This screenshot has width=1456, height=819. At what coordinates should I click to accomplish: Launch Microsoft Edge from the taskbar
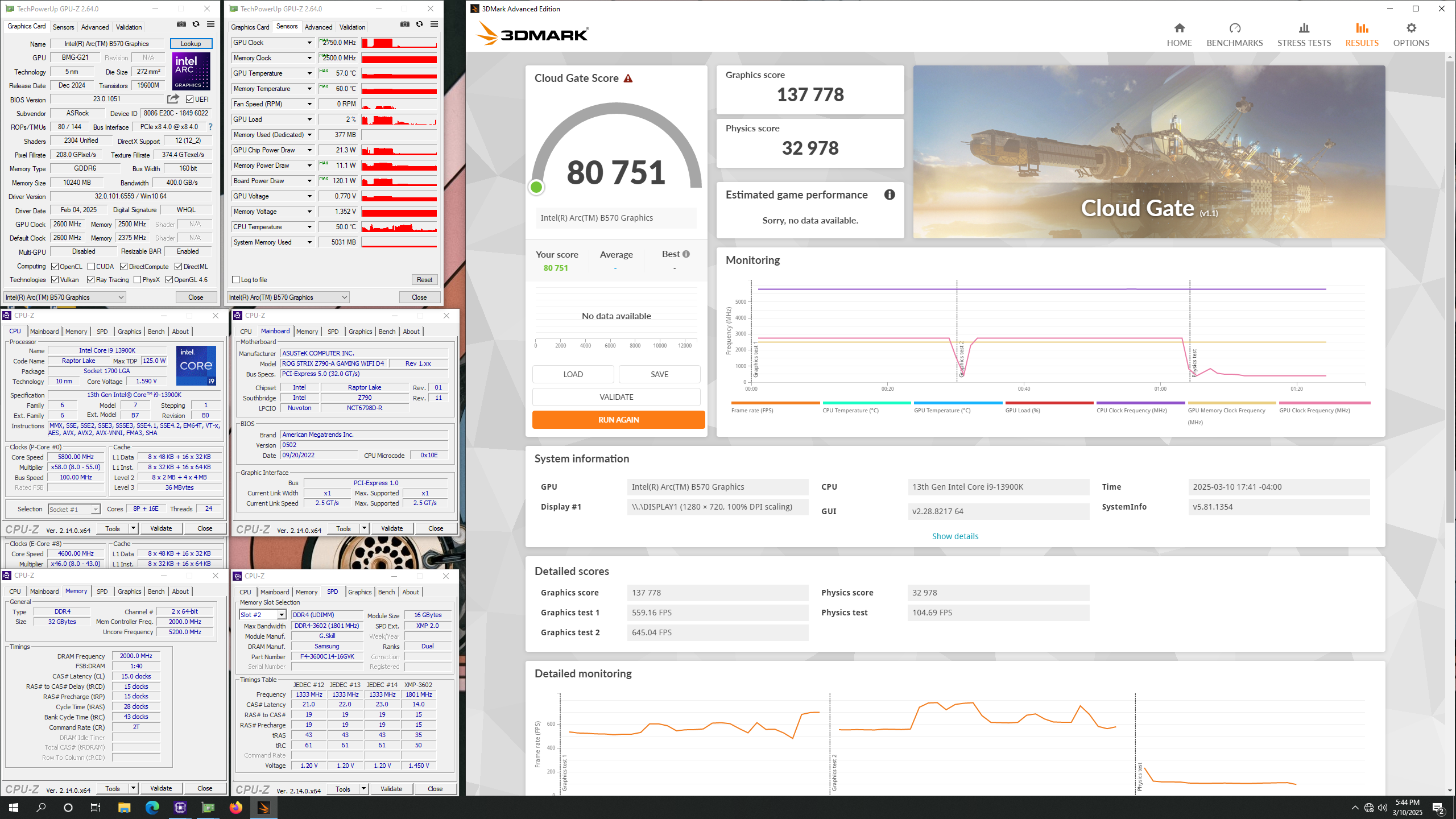[152, 807]
